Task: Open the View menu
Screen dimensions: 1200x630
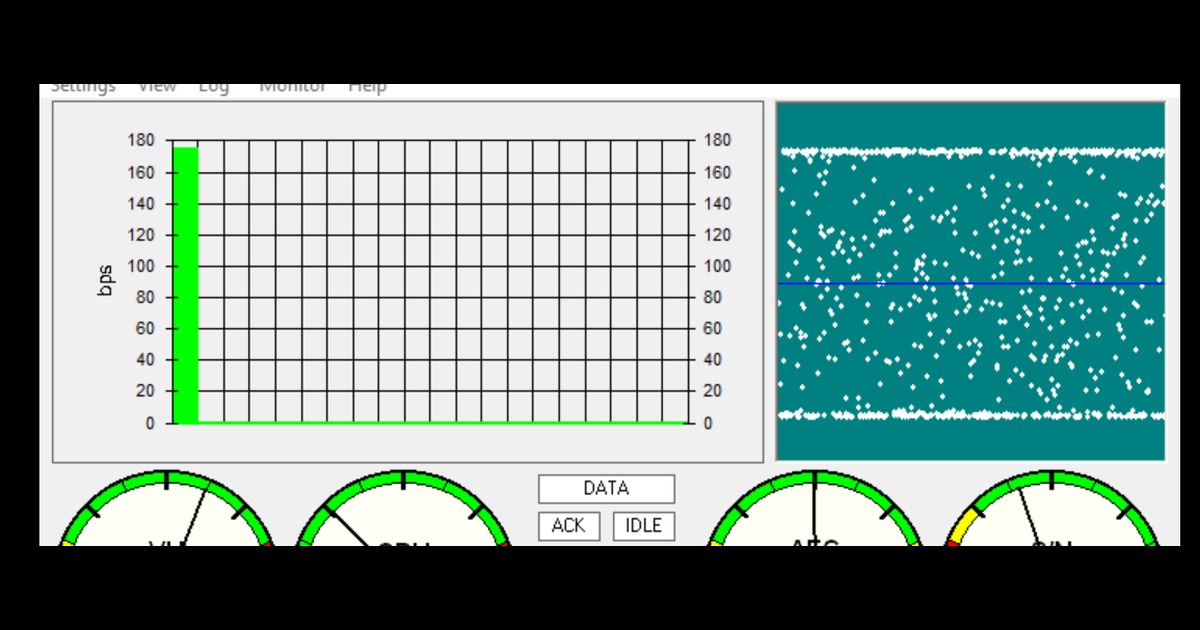Action: [x=157, y=86]
